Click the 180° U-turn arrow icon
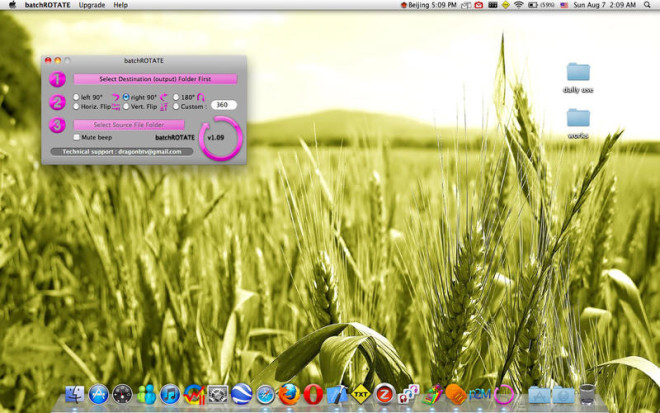 coord(201,98)
